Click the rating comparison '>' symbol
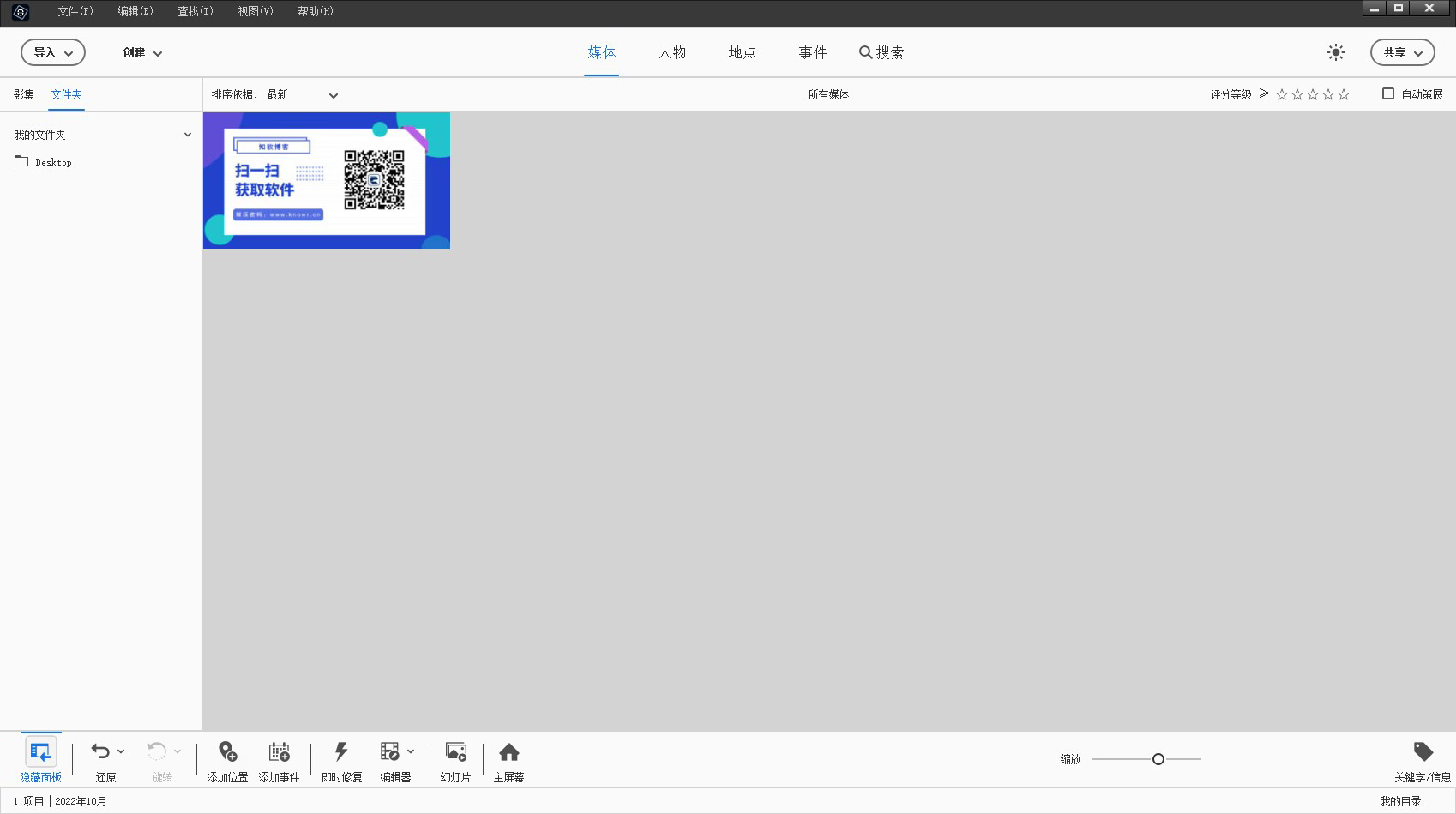 point(1264,93)
